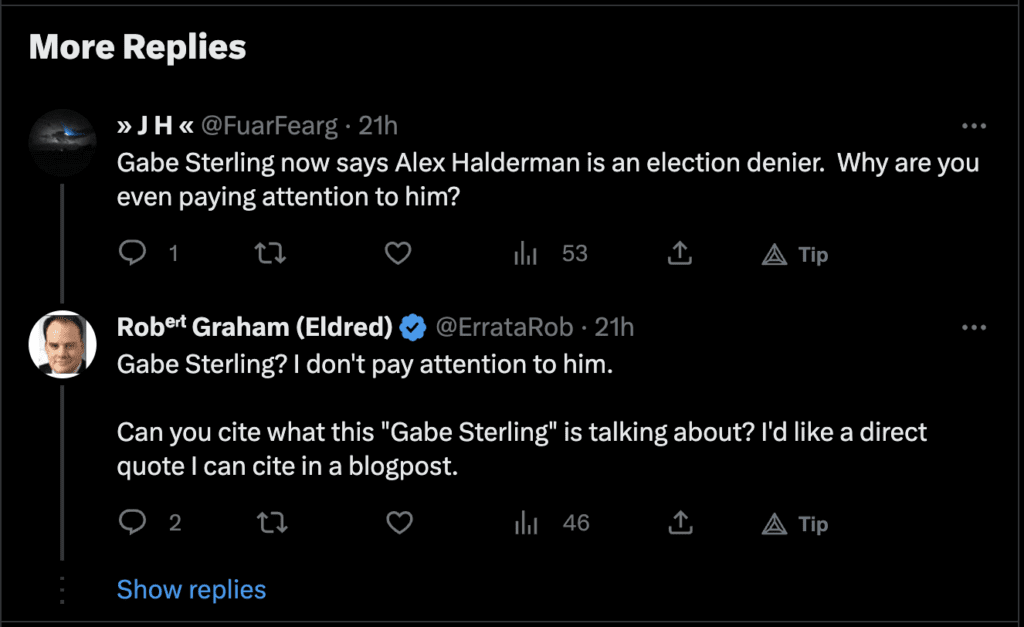Reply to the JH tweet
Viewport: 1024px width, 627px height.
click(133, 253)
